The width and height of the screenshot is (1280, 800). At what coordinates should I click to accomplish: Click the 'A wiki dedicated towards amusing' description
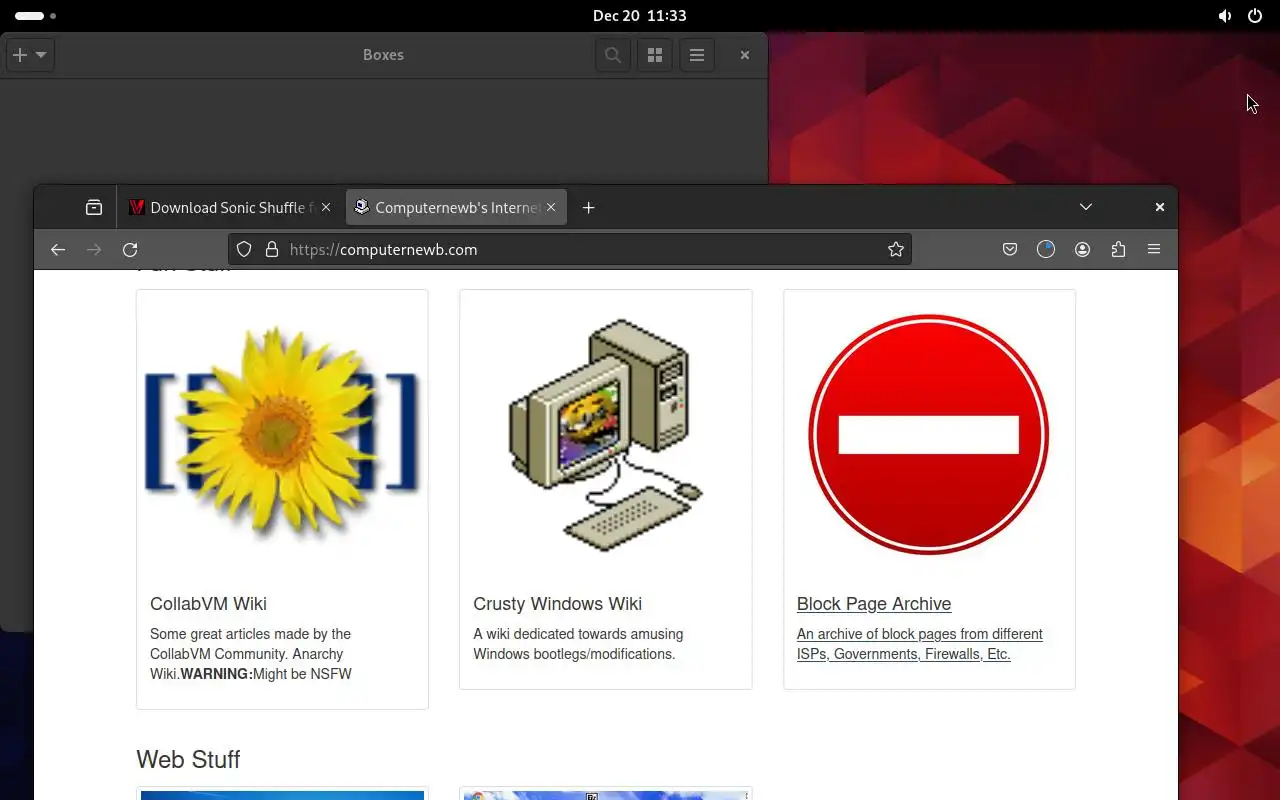tap(578, 644)
